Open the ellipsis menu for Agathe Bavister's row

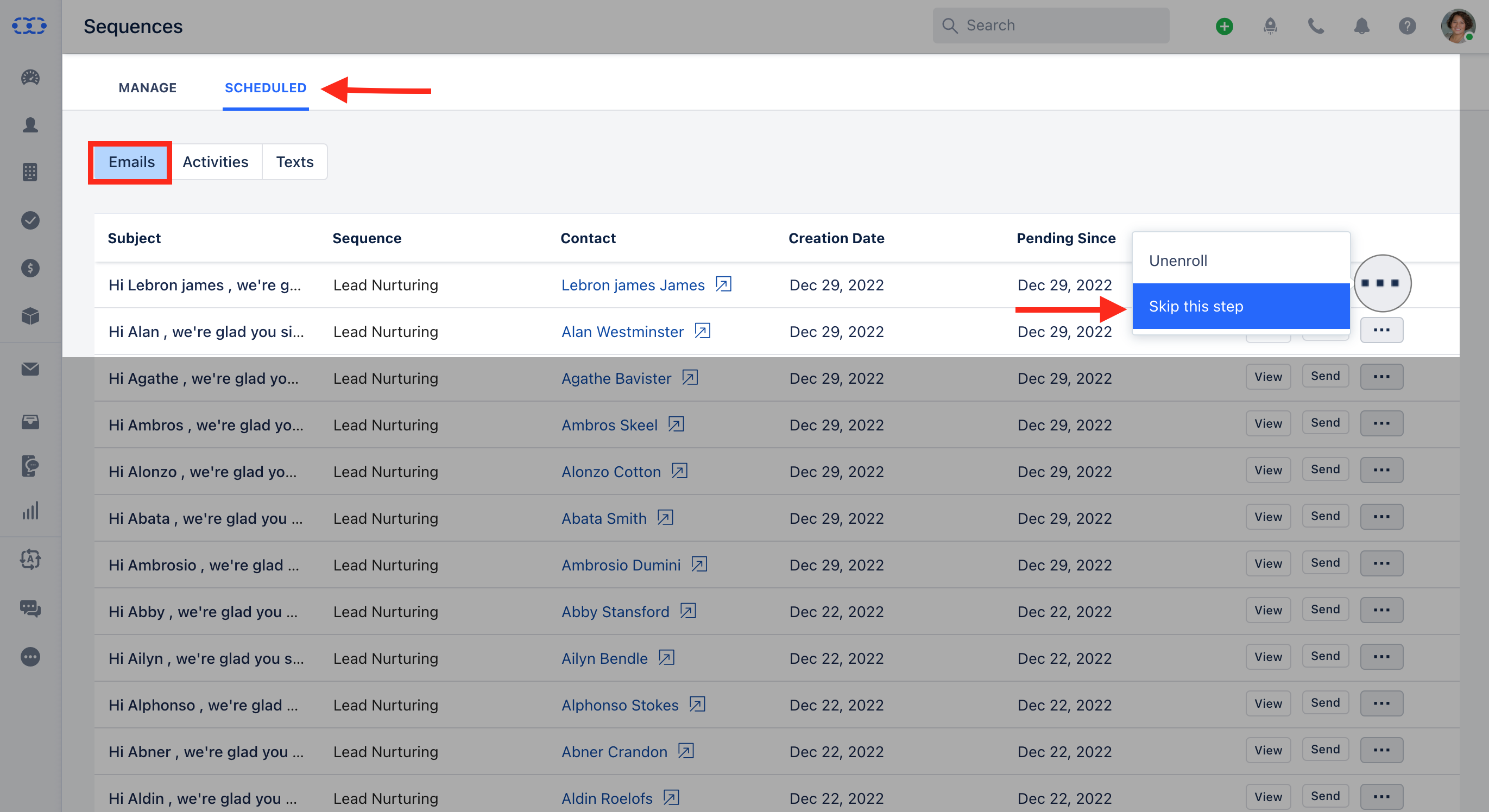(1381, 377)
